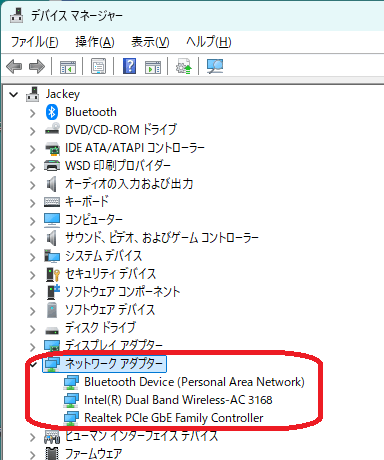Click the sound video game controller icon

(51, 238)
